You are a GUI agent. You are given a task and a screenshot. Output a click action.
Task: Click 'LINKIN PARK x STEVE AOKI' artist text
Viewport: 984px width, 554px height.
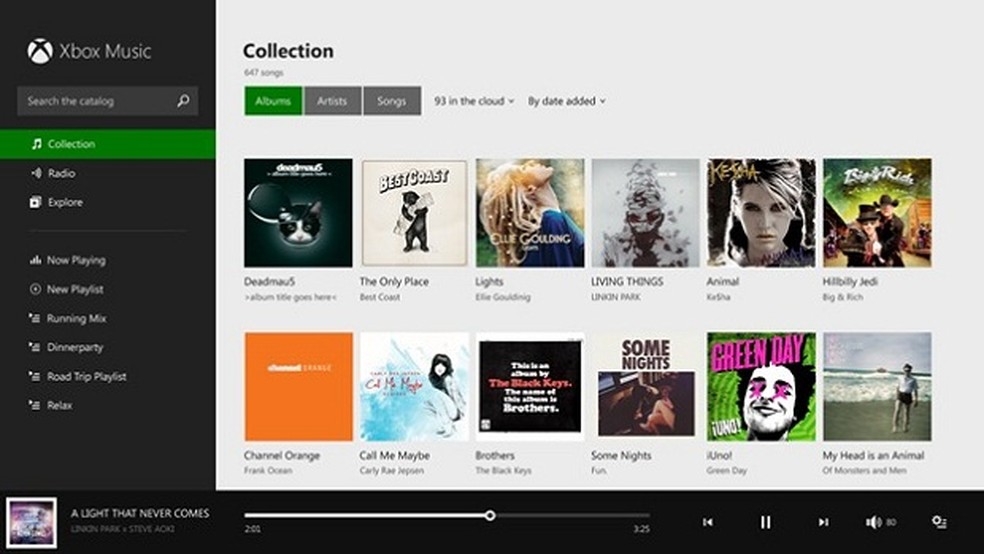[x=122, y=529]
